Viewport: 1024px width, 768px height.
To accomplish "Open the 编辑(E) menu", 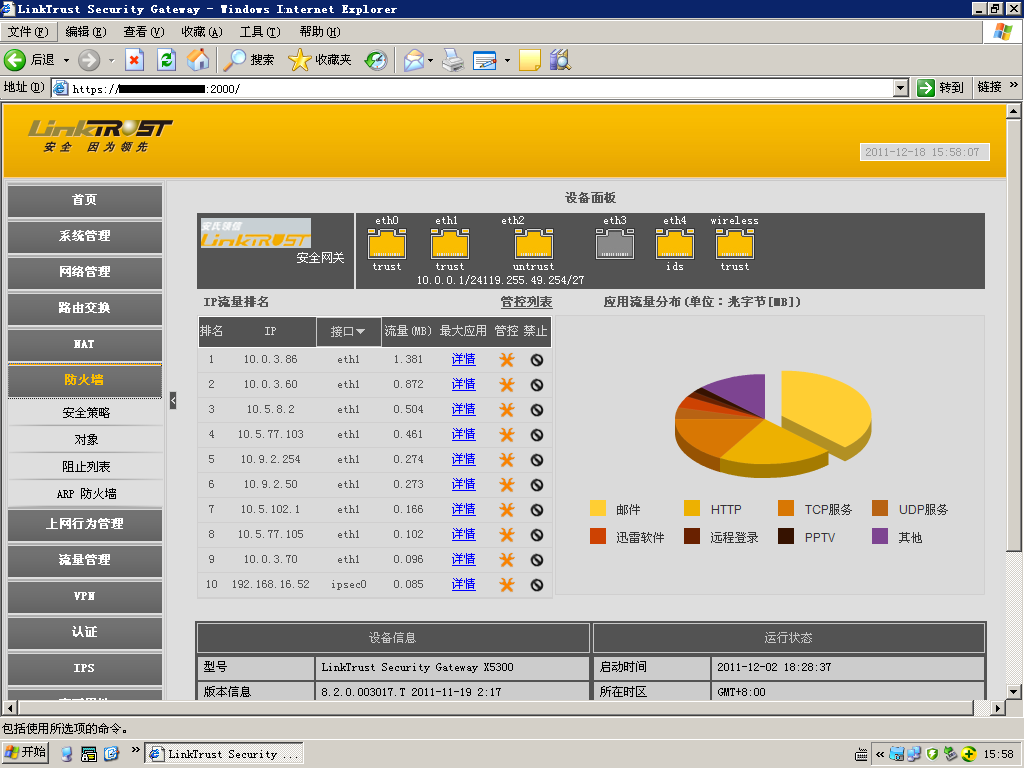I will click(x=86, y=31).
